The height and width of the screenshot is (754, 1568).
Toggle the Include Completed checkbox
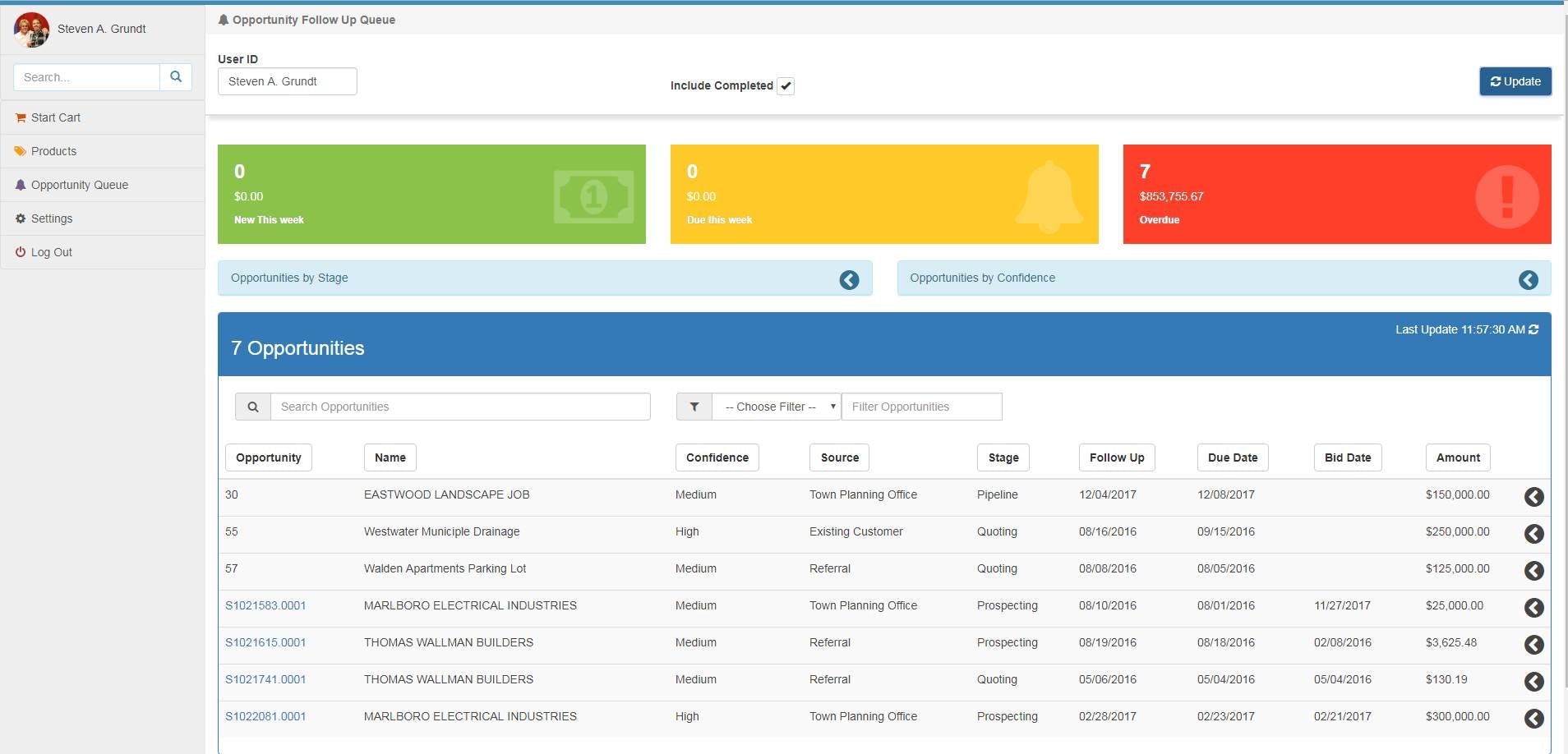pyautogui.click(x=786, y=85)
